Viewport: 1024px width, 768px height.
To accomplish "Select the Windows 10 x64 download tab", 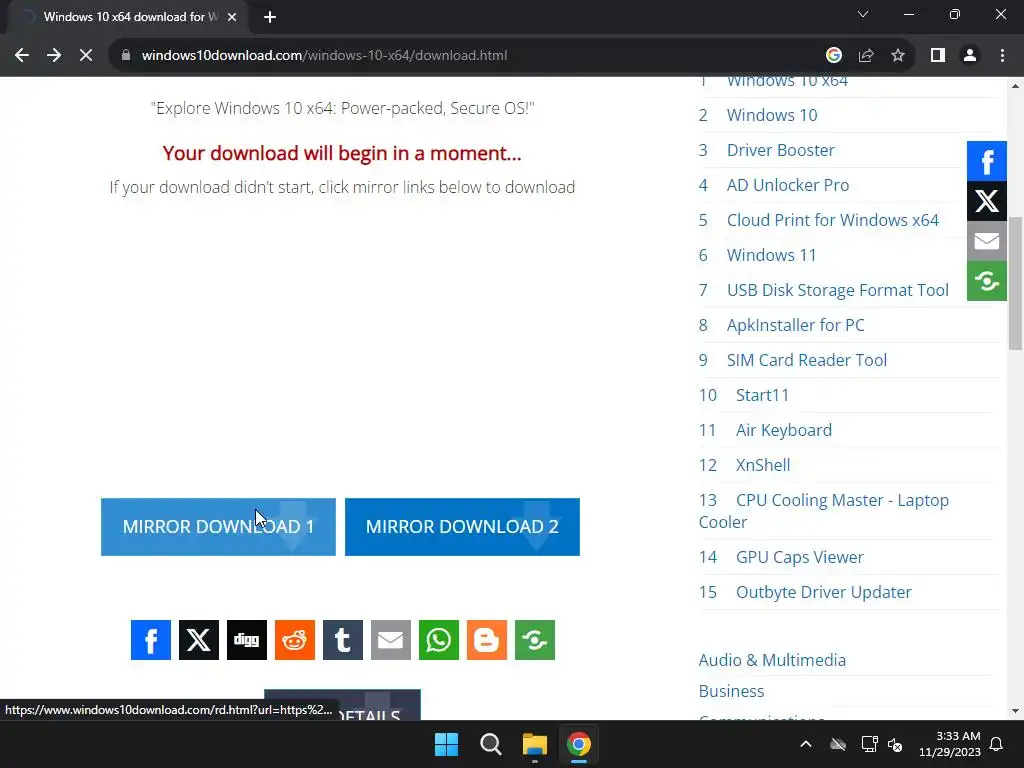I will 128,17.
